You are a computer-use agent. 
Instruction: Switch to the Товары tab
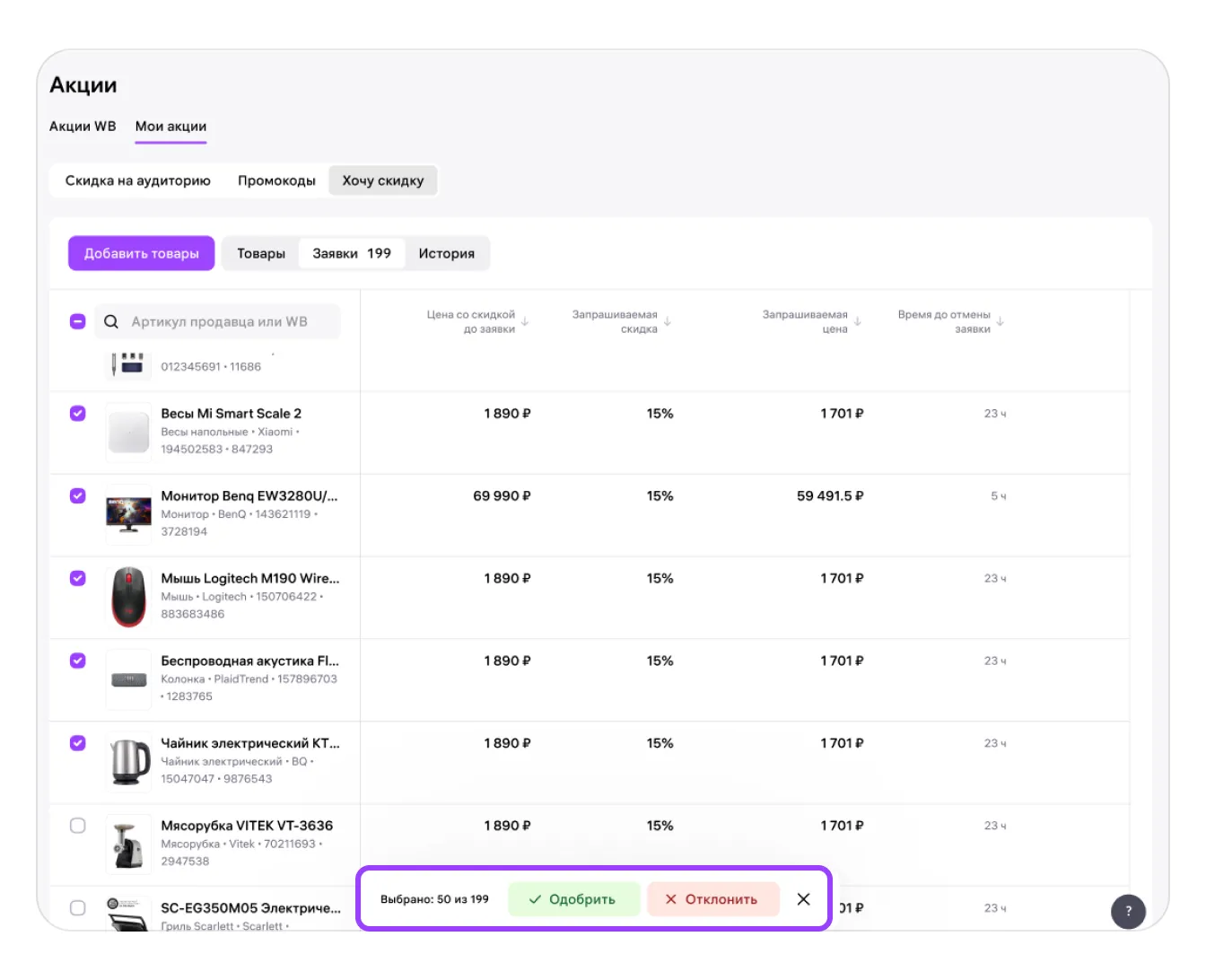tap(261, 254)
